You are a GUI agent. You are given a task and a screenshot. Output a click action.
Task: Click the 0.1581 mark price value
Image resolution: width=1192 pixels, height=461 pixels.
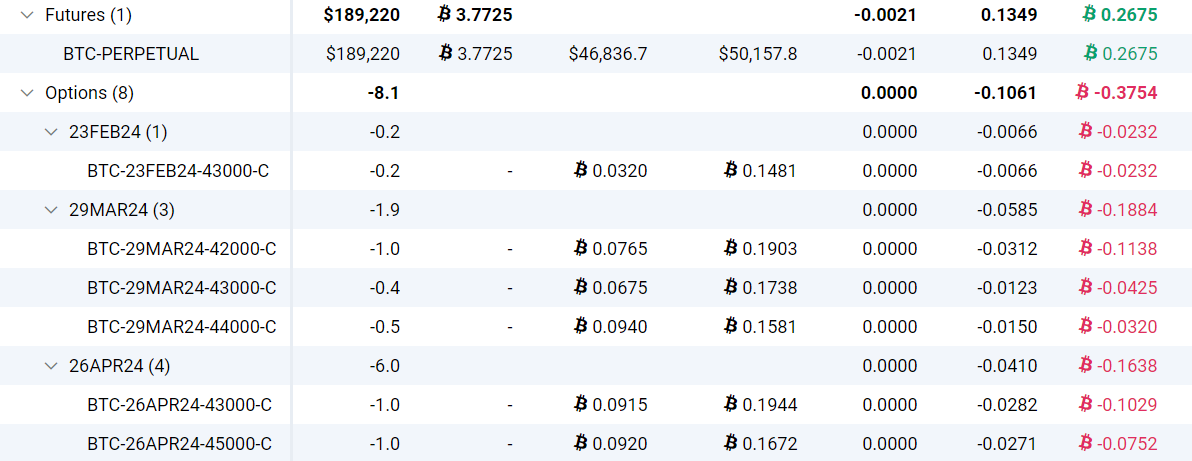pyautogui.click(x=760, y=327)
